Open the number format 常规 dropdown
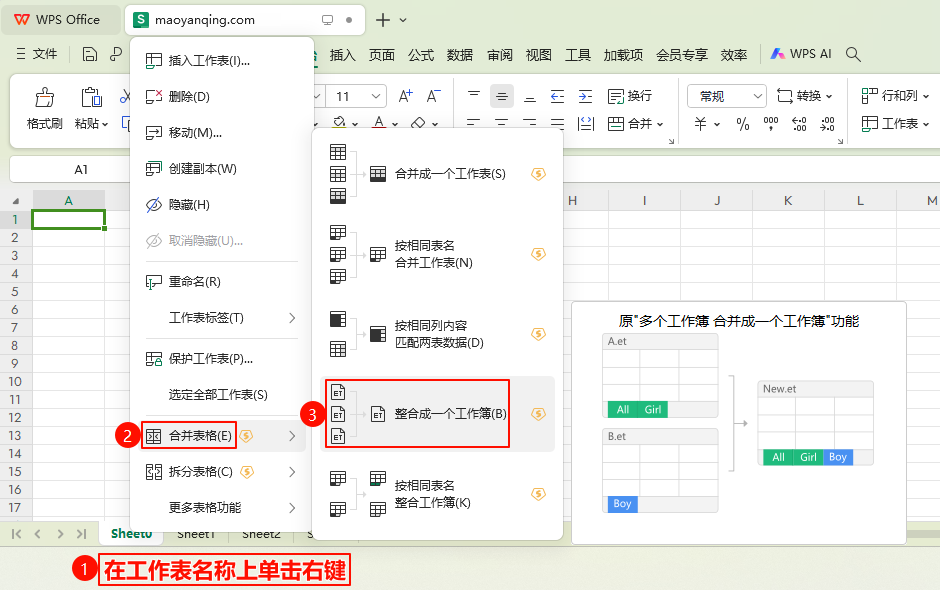Screen dimensions: 940x590 click(x=726, y=96)
